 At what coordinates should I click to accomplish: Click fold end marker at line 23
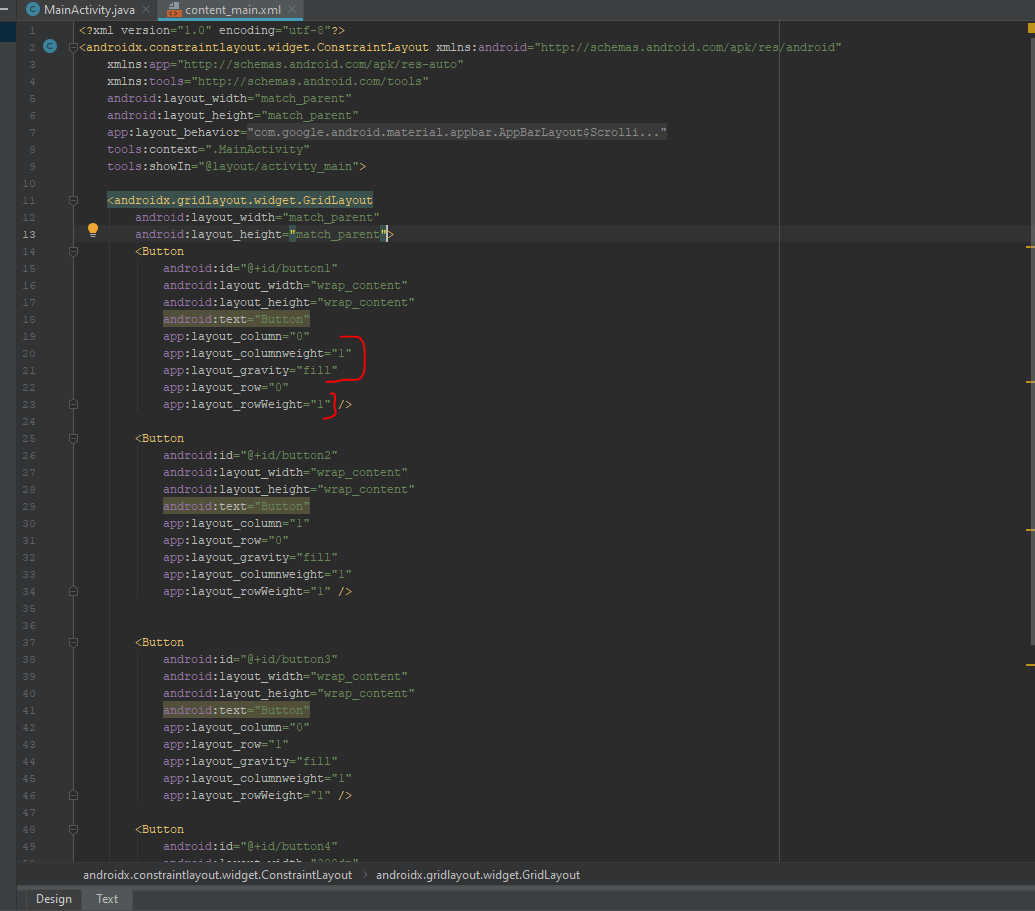click(x=73, y=404)
